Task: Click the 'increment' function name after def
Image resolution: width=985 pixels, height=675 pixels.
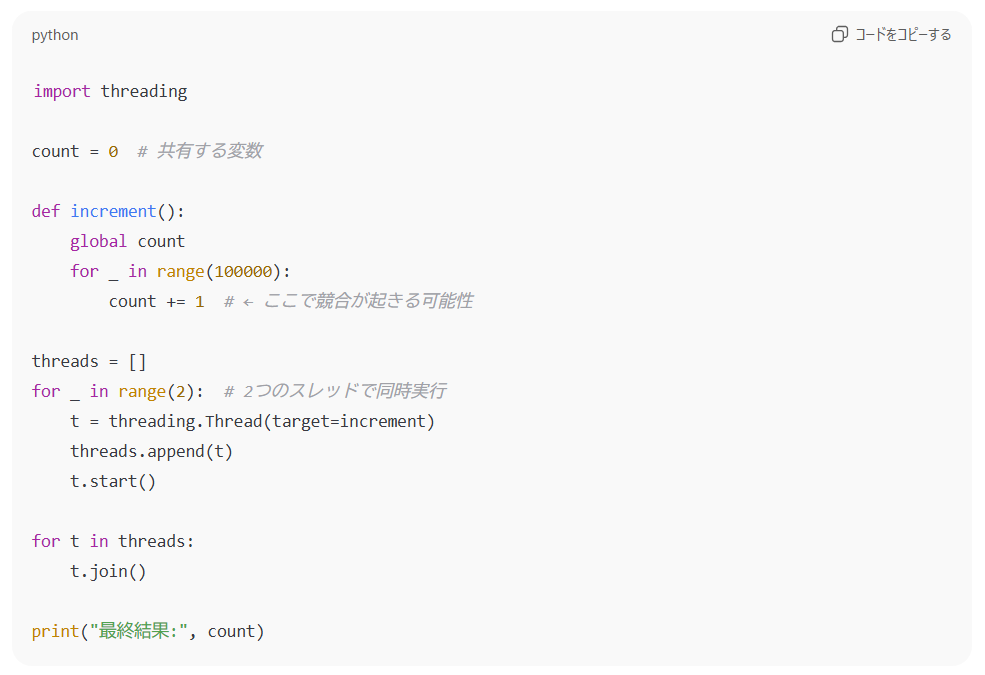Action: 113,211
